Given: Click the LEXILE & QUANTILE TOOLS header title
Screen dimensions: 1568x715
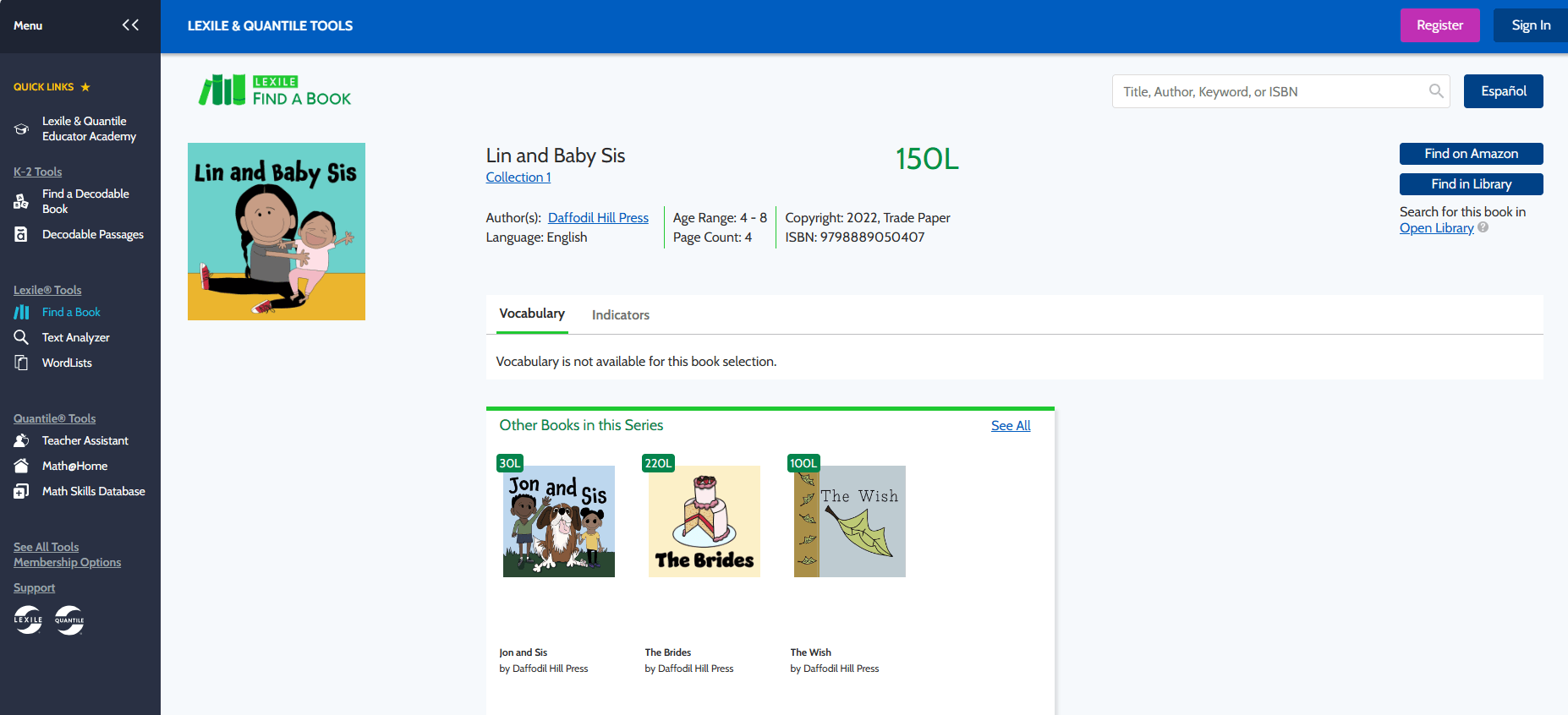Looking at the screenshot, I should (270, 26).
